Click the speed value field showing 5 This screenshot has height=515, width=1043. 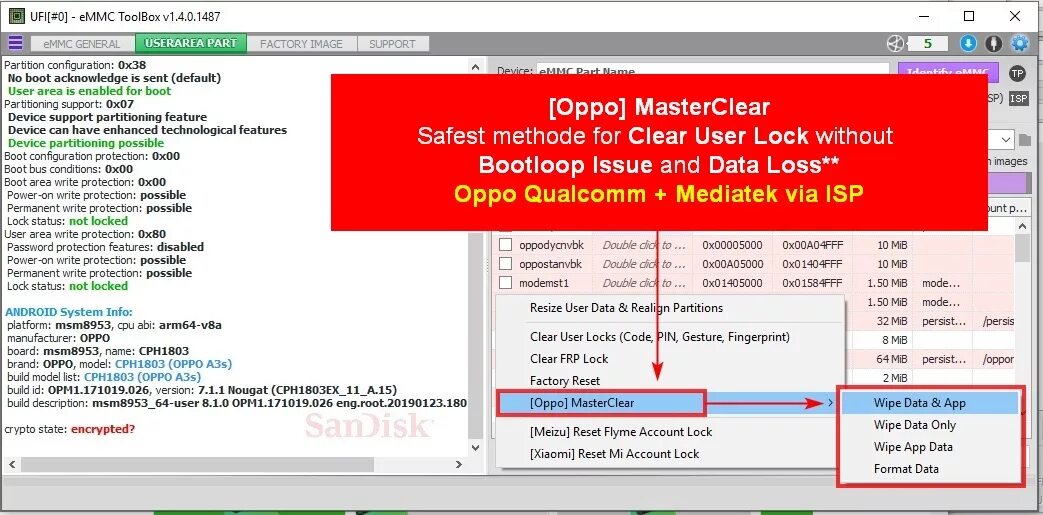(927, 44)
